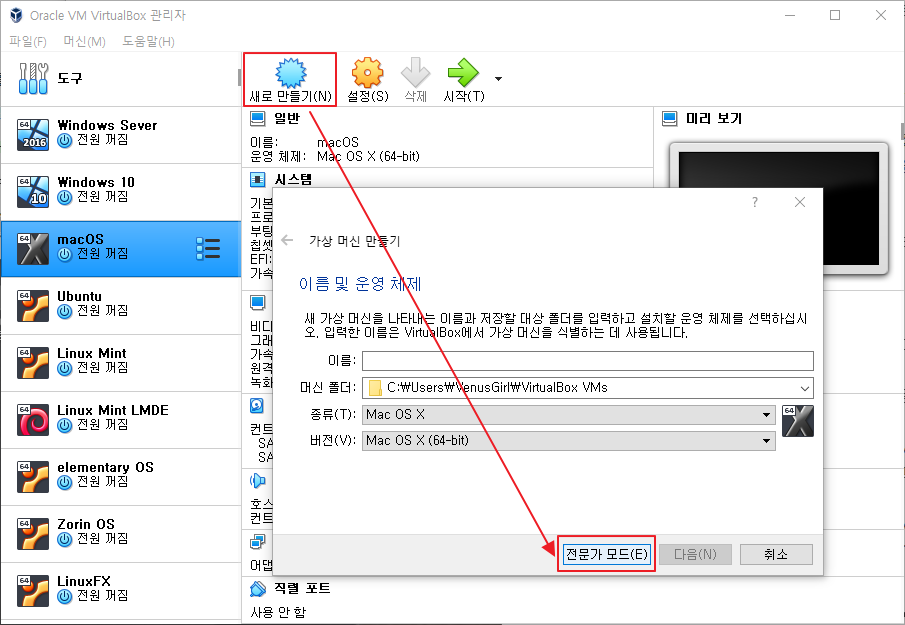The width and height of the screenshot is (905, 625).
Task: Click the 'LinuxFX' VM name
Action: coord(84,581)
